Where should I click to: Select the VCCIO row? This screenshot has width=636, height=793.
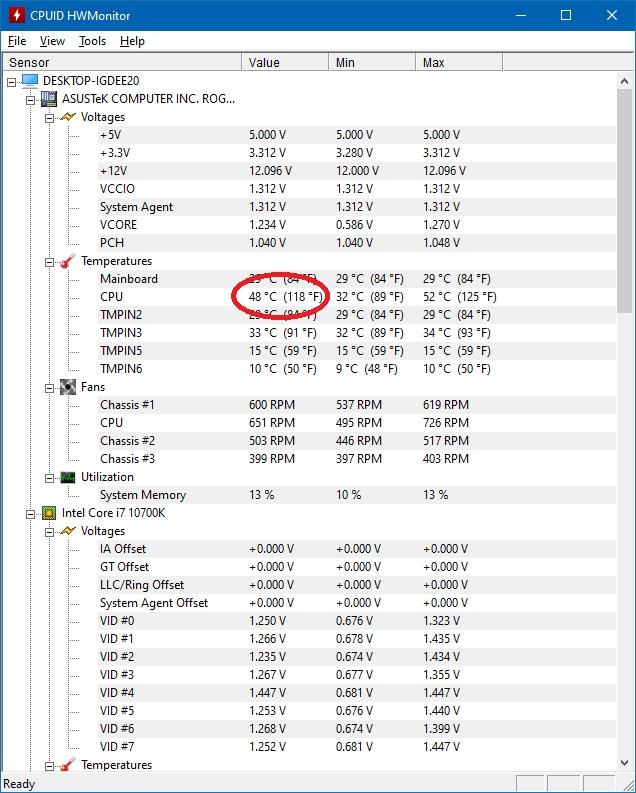tap(357, 189)
